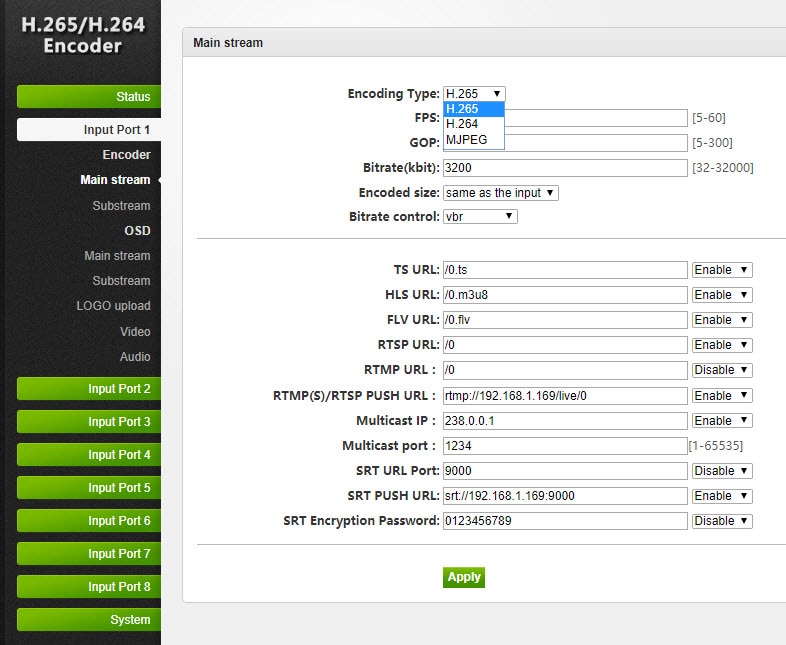
Task: Open RTMP URL Disable dropdown
Action: tap(722, 370)
